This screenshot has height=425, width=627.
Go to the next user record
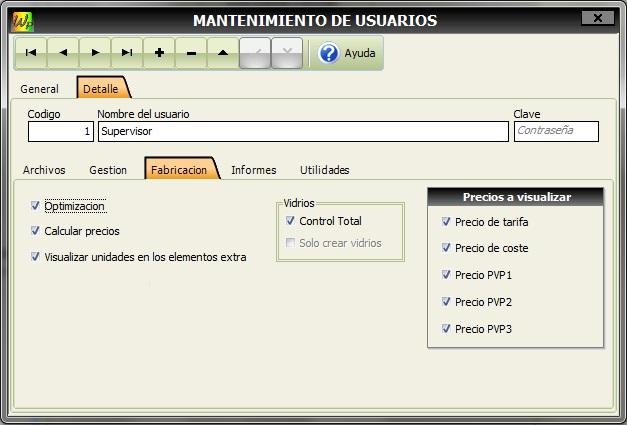tap(95, 53)
